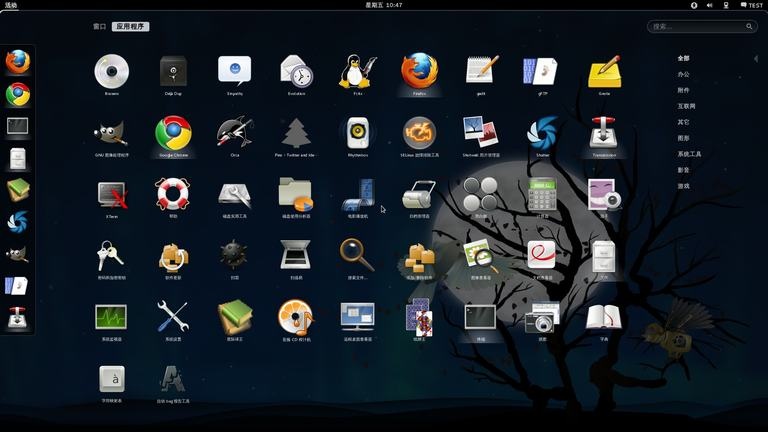Screen dimensions: 768x432
Task: Open the Transmission torrent client
Action: click(604, 133)
